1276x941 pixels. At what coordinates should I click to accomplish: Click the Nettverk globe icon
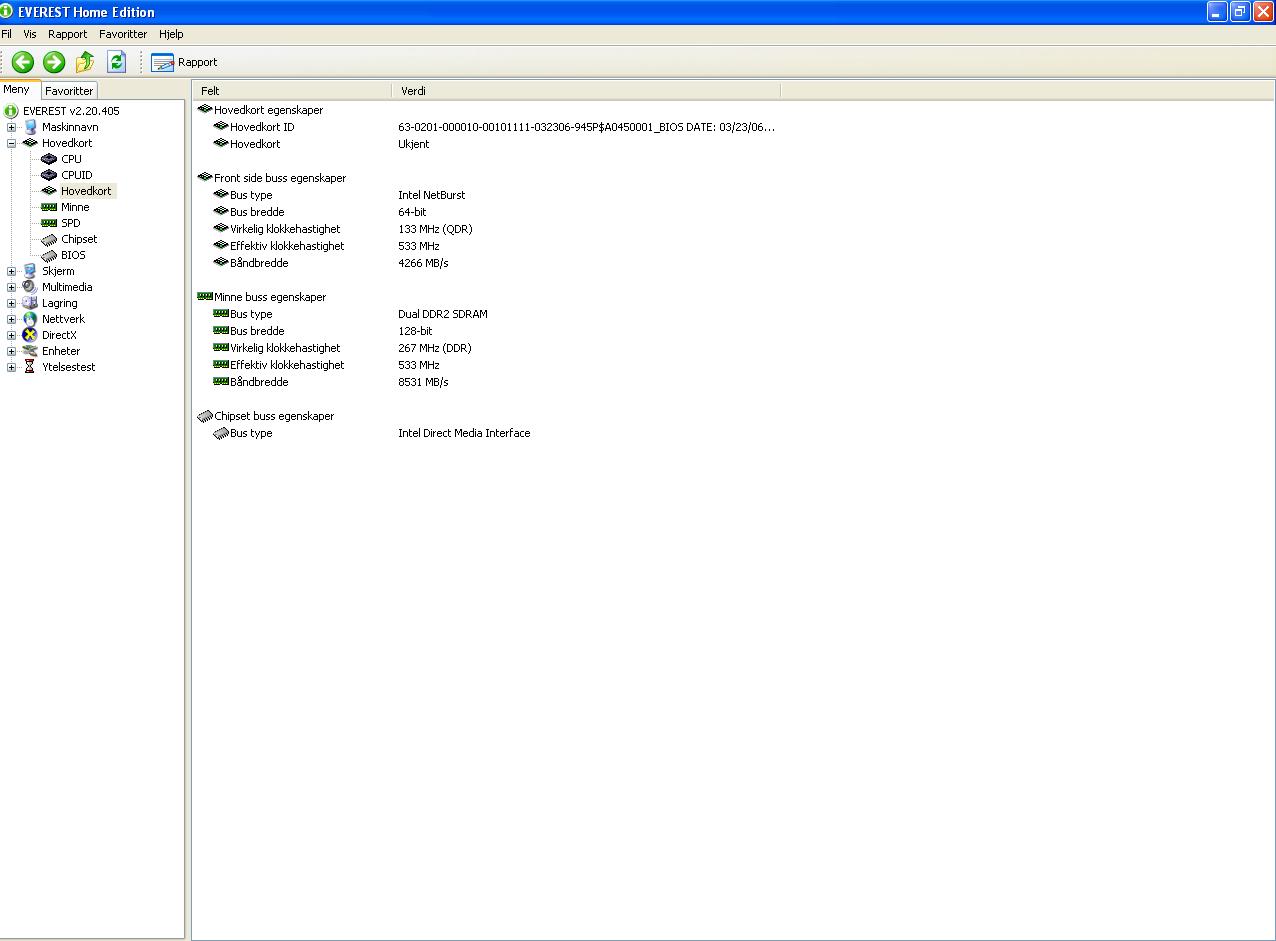[30, 319]
